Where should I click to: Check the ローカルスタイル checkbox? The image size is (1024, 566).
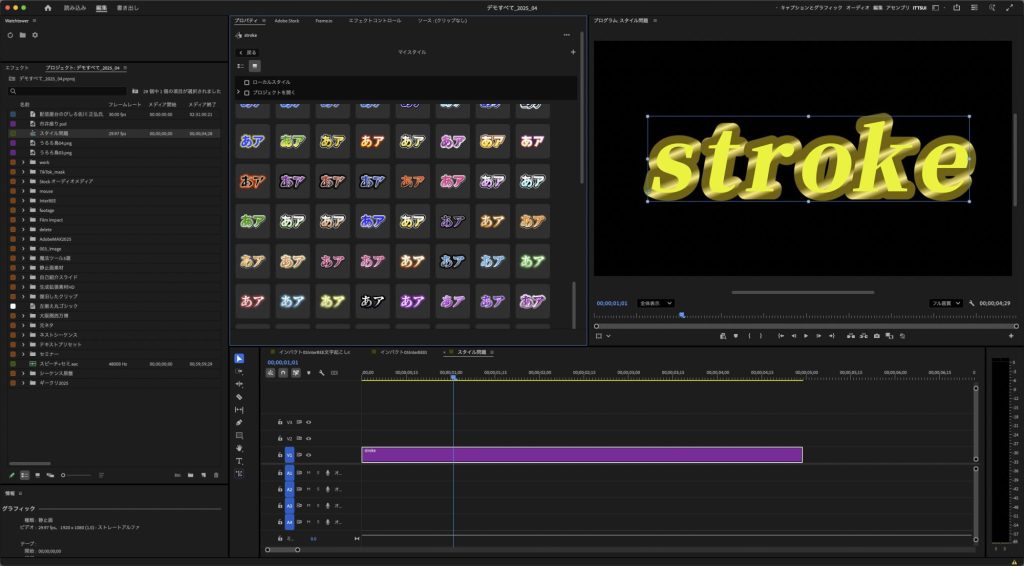pyautogui.click(x=247, y=82)
